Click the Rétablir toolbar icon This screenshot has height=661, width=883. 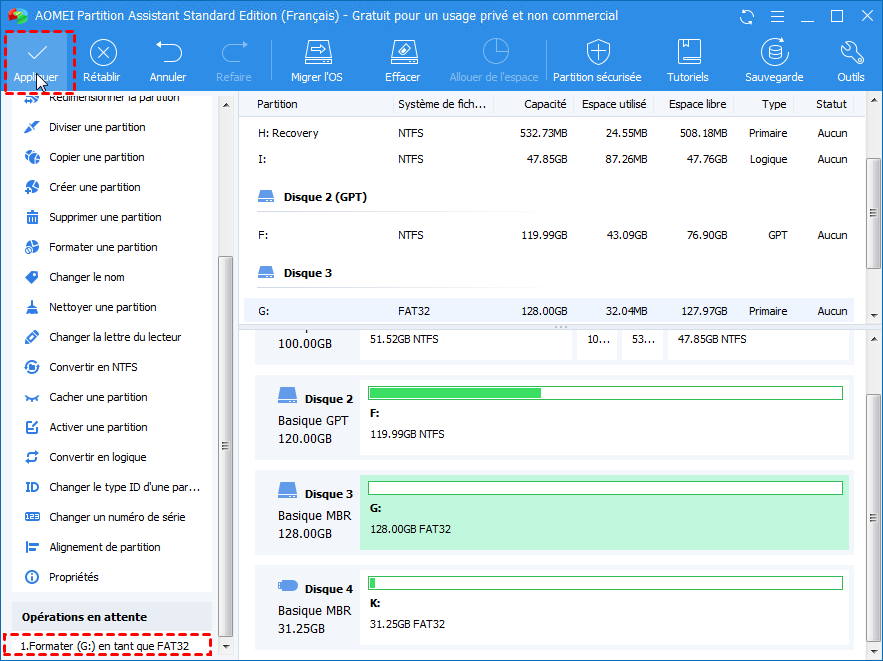(102, 61)
